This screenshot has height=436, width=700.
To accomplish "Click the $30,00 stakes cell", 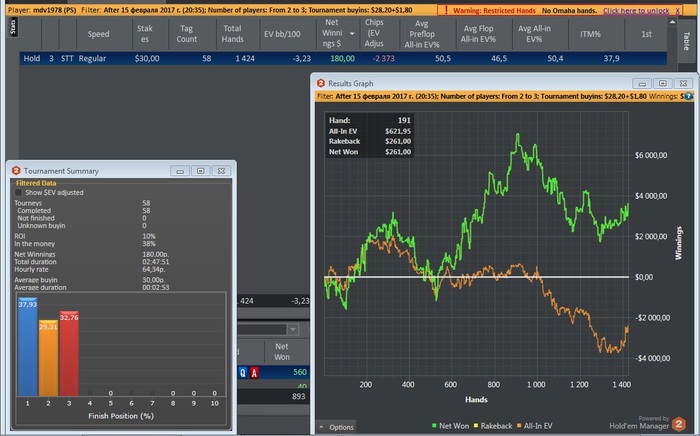I will (x=147, y=58).
